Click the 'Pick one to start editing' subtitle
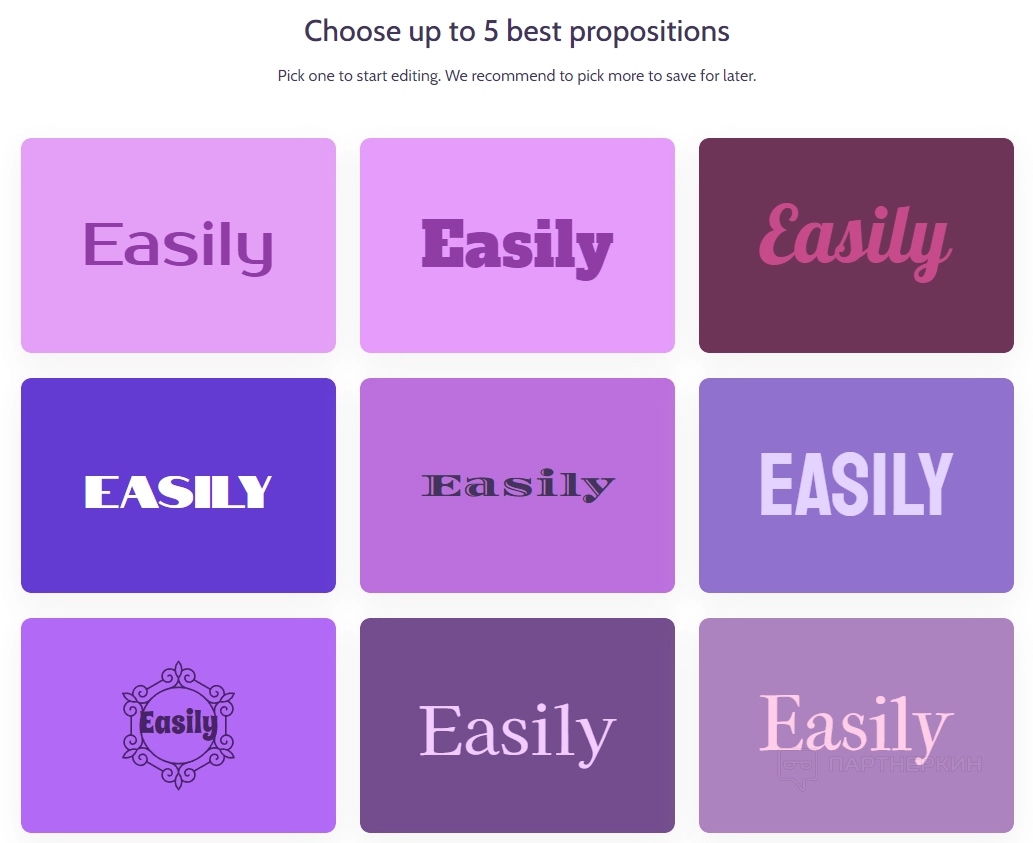 click(517, 76)
